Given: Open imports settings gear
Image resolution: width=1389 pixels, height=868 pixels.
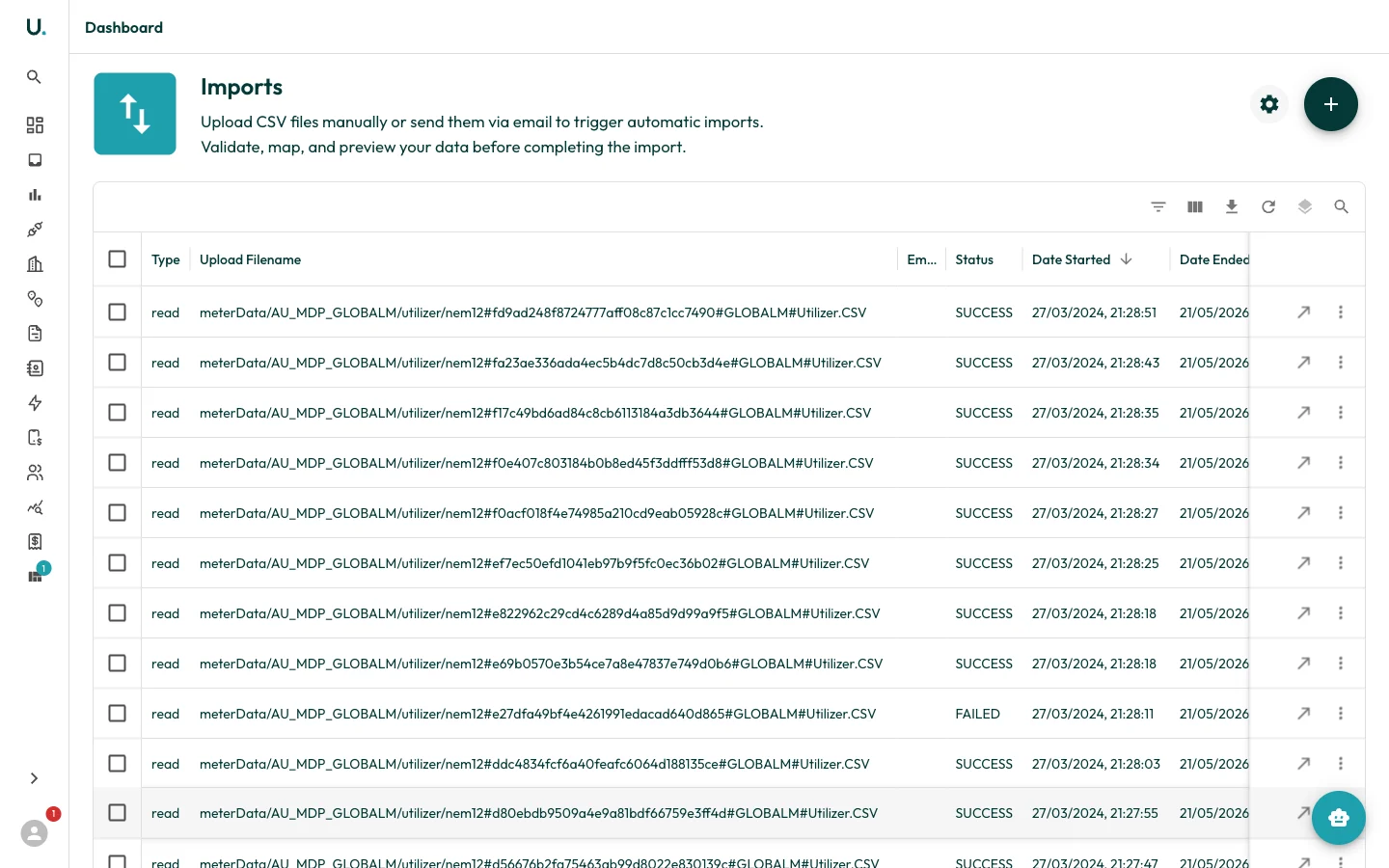Looking at the screenshot, I should [x=1269, y=104].
